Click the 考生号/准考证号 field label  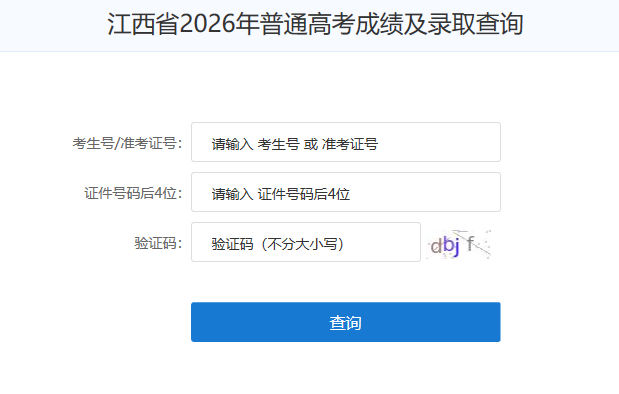pos(127,143)
